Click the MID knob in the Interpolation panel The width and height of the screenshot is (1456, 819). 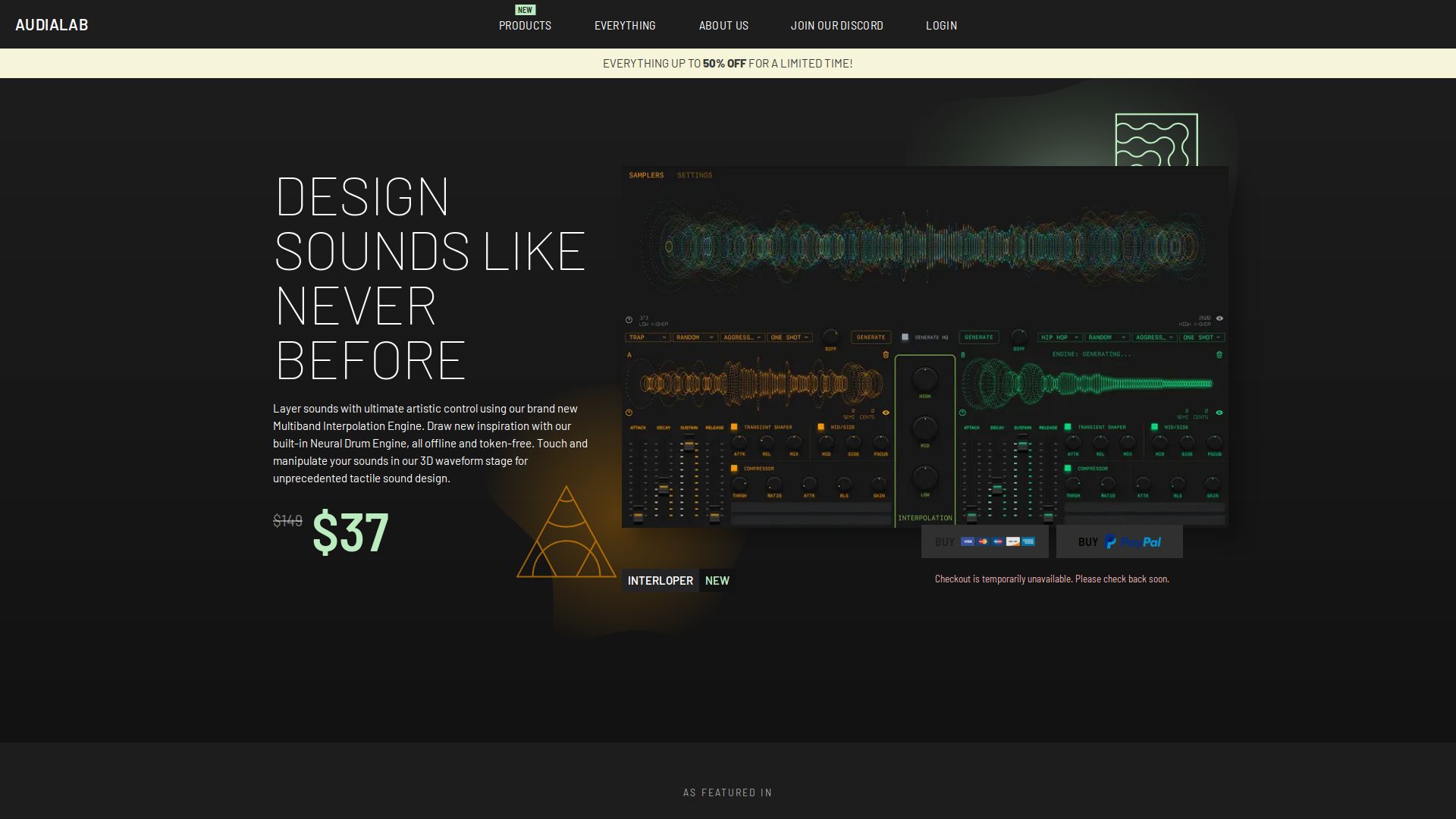924,428
